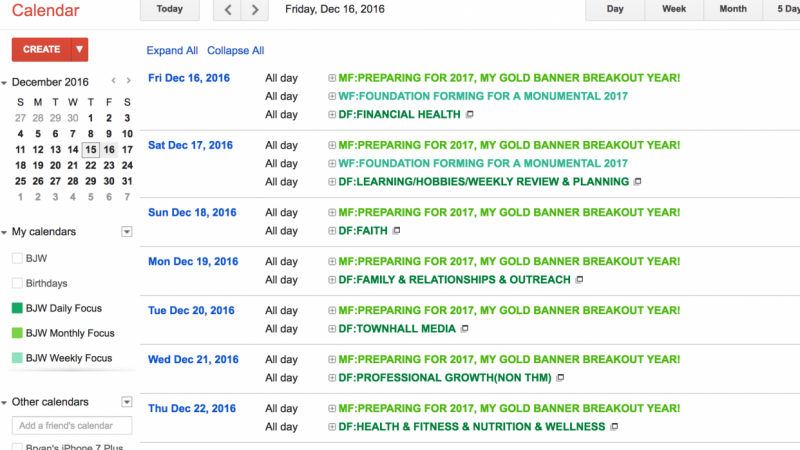Click the Today button
Screen dimensions: 800x450
(170, 9)
